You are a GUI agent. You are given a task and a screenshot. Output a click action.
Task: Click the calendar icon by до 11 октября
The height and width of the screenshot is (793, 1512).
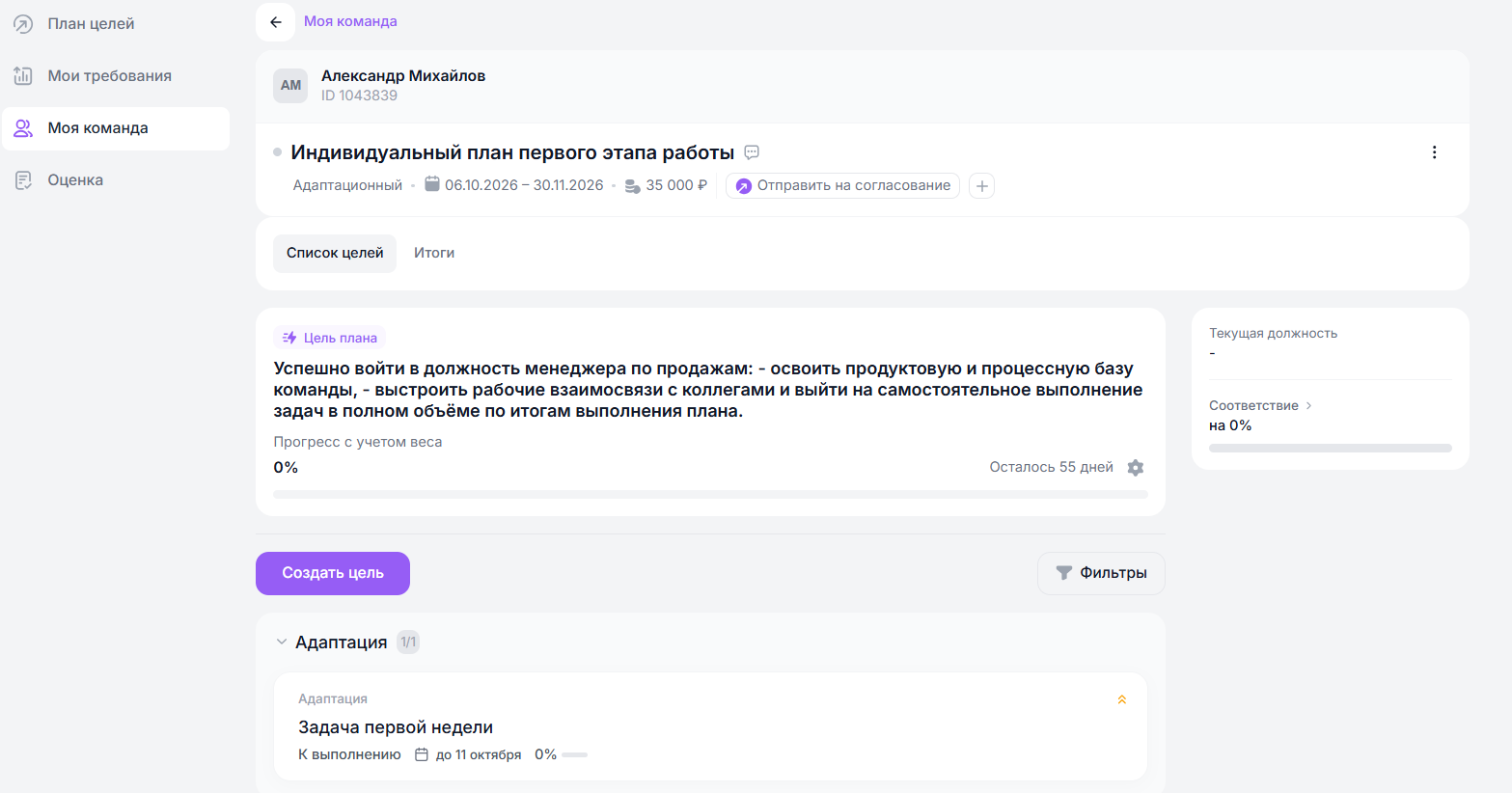[422, 754]
